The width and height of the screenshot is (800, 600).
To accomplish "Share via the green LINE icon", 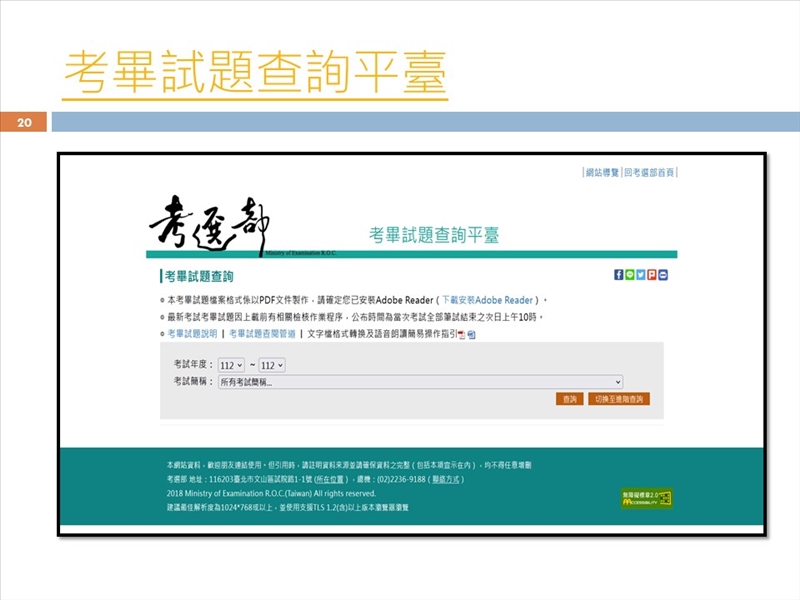I will click(630, 275).
